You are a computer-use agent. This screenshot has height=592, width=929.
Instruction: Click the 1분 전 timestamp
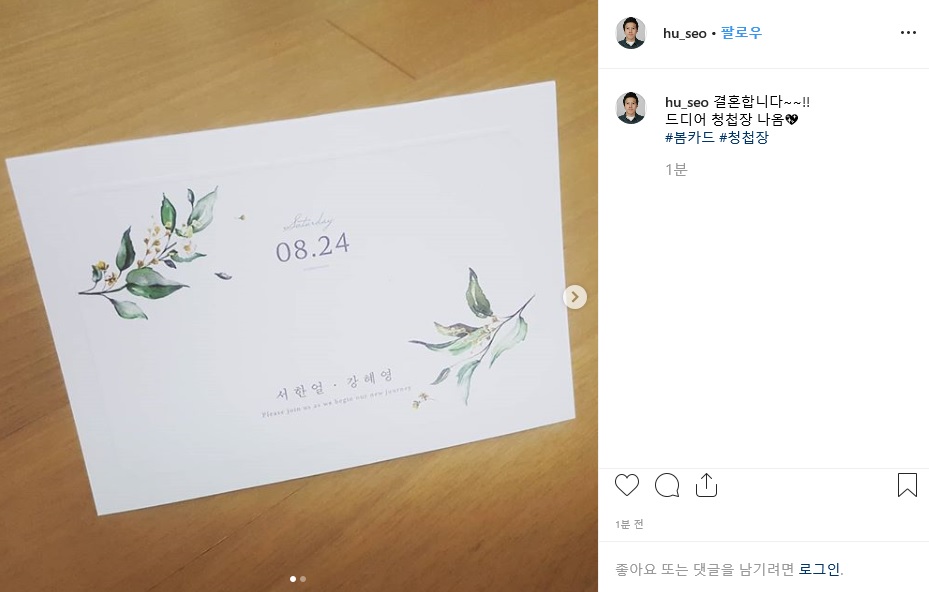tap(629, 524)
